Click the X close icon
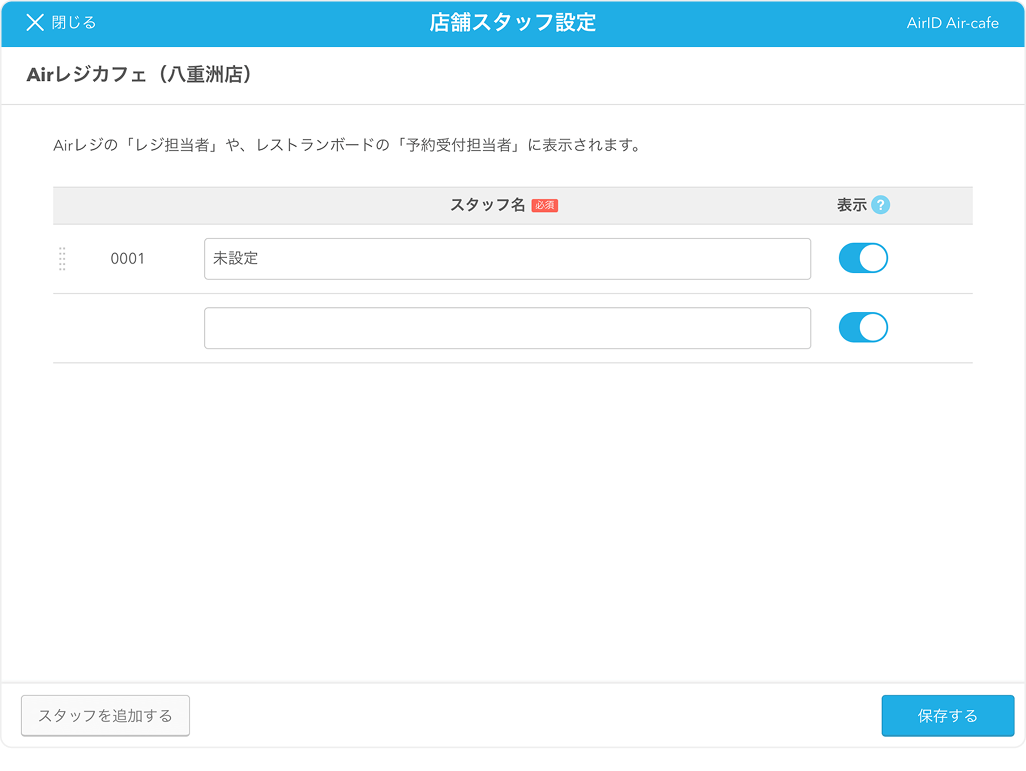This screenshot has height=771, width=1026. pyautogui.click(x=35, y=23)
